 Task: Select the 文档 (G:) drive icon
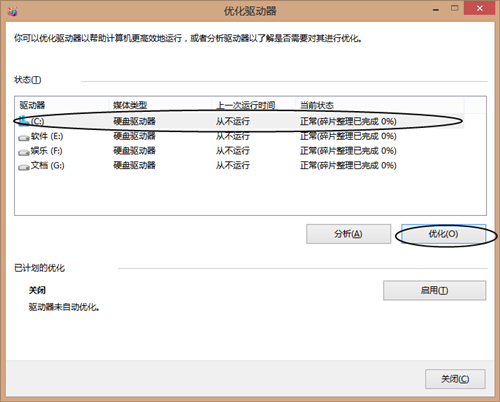coord(24,166)
